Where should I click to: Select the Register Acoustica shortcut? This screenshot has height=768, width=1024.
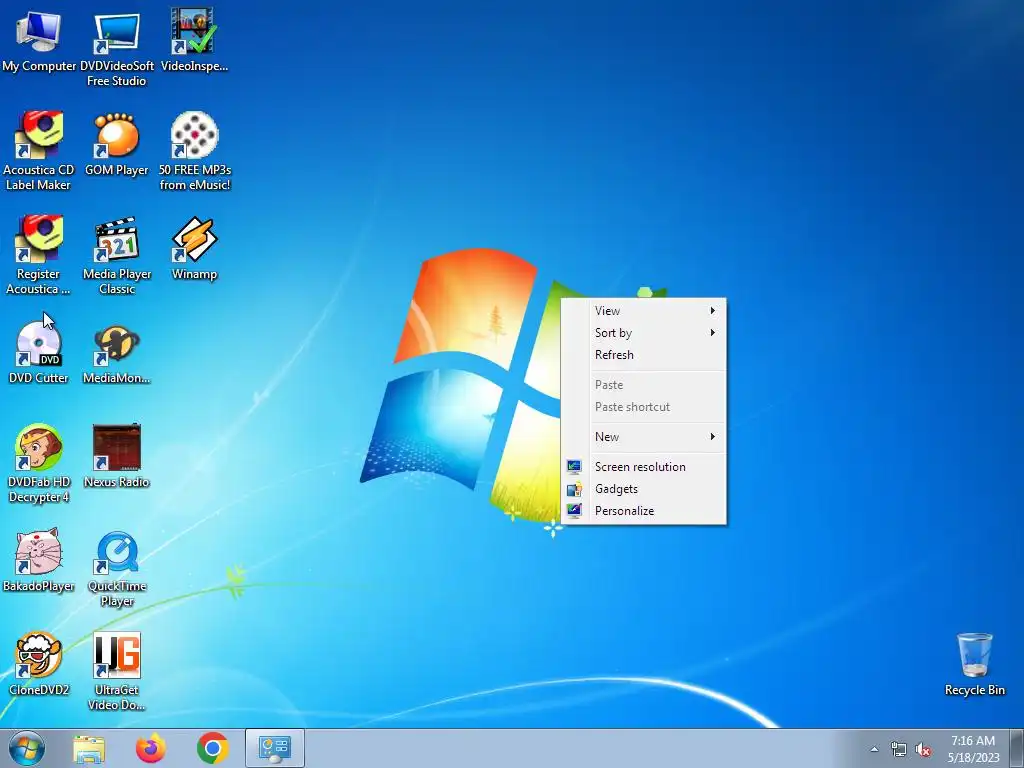(x=39, y=255)
